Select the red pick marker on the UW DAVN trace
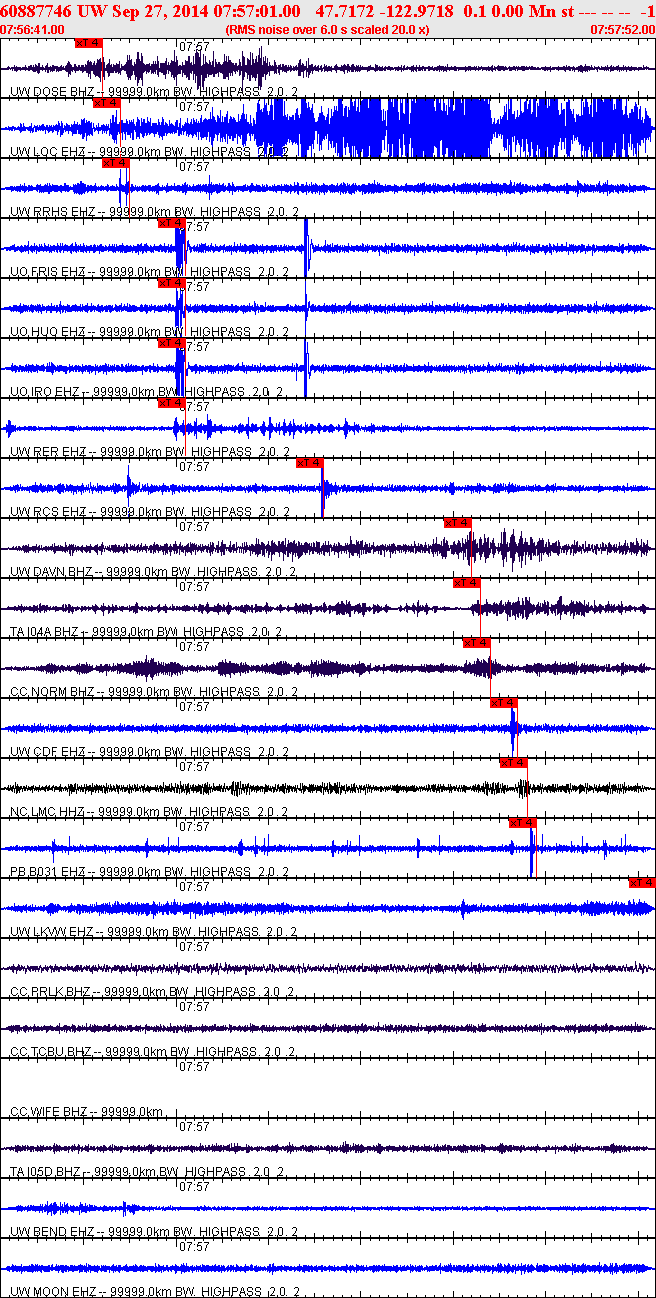This screenshot has width=656, height=1298. click(457, 523)
